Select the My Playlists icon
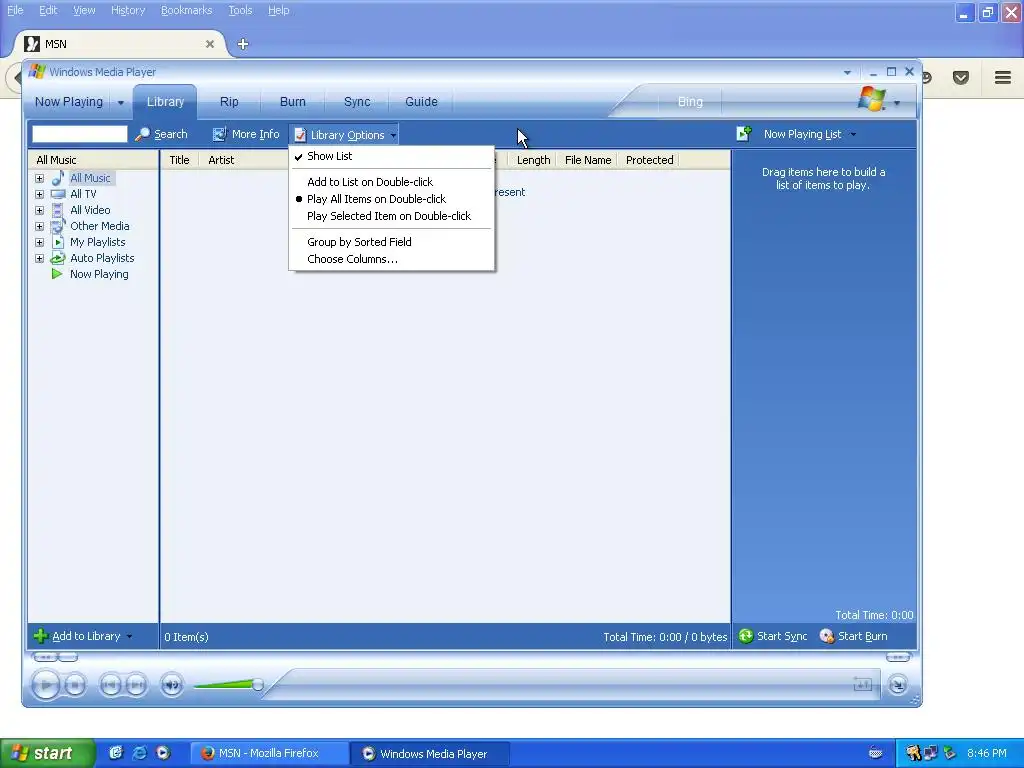The width and height of the screenshot is (1024, 768). (58, 242)
